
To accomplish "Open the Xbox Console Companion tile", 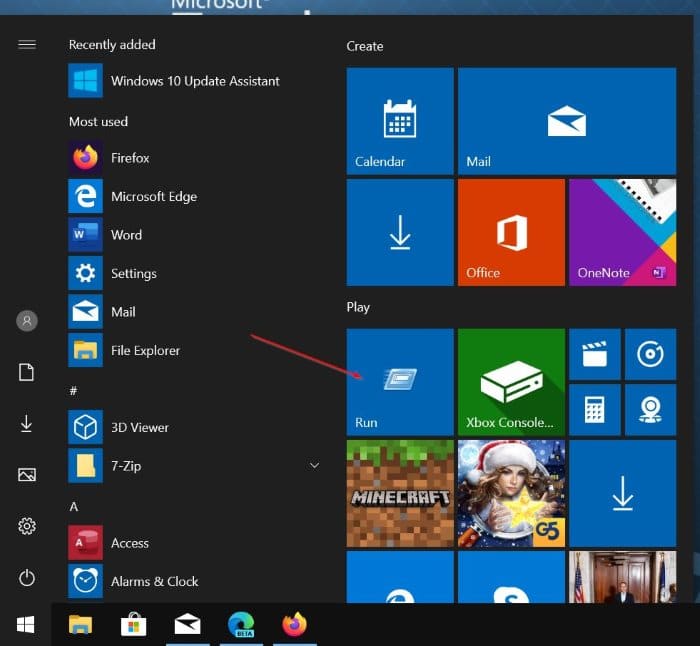I will pos(511,382).
